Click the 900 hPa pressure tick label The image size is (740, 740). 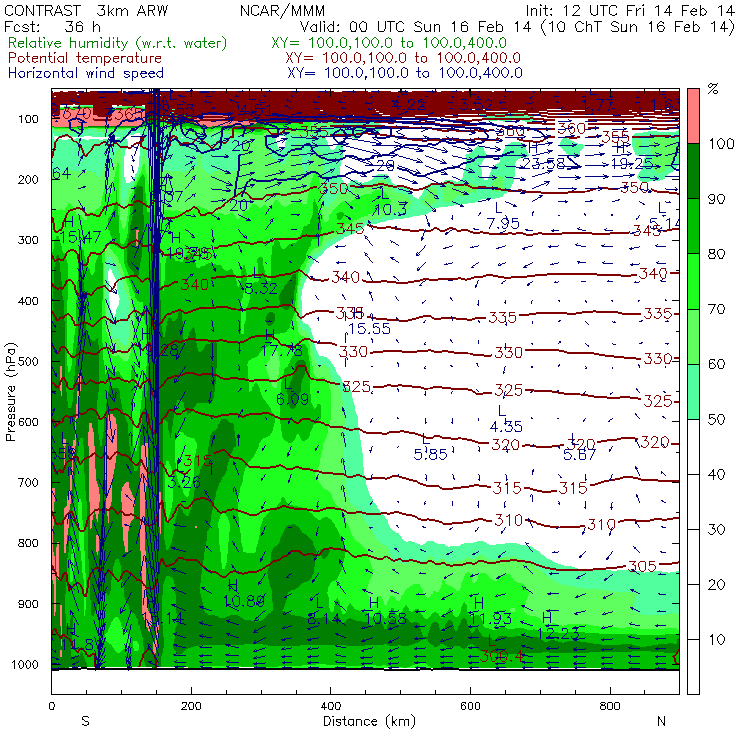(28, 604)
